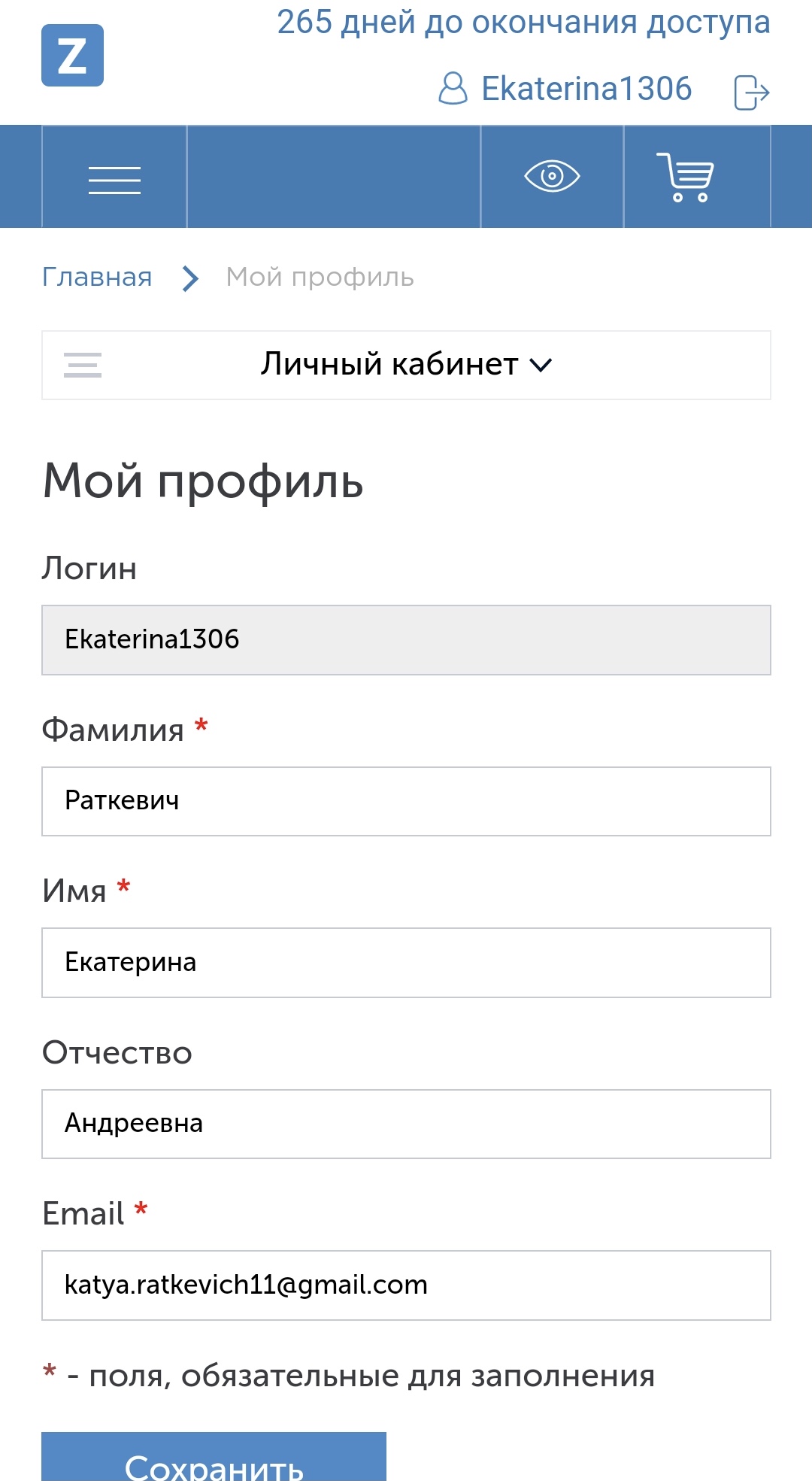The width and height of the screenshot is (812, 1481).
Task: Click the chevron beside Личный кабинет
Action: point(541,366)
